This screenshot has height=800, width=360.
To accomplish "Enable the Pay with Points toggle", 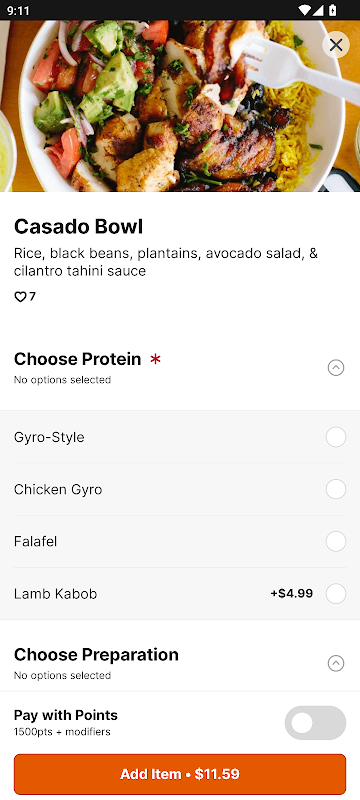I will [315, 723].
